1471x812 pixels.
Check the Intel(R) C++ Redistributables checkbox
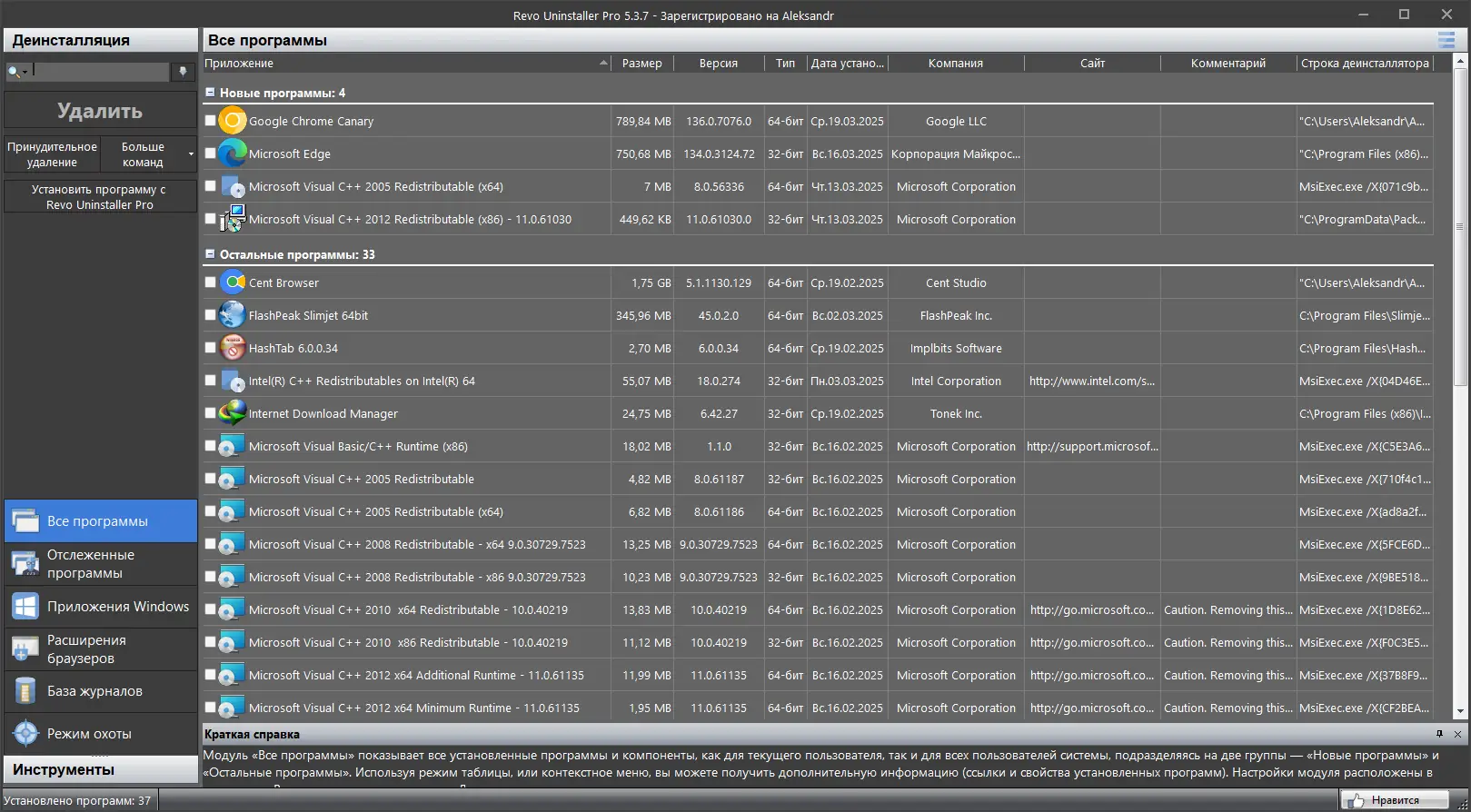point(211,381)
